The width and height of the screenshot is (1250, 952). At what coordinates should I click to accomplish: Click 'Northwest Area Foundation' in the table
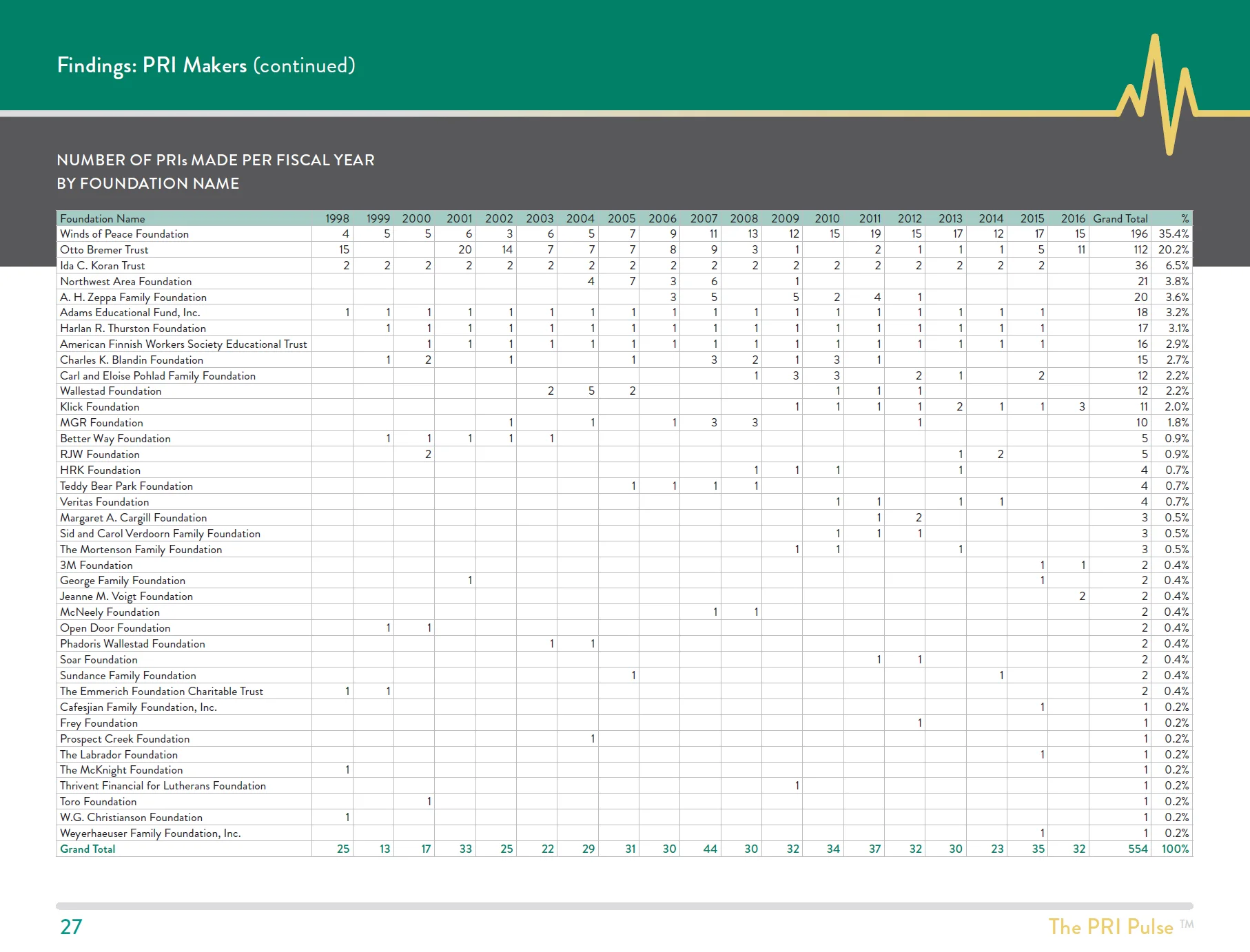coord(125,282)
